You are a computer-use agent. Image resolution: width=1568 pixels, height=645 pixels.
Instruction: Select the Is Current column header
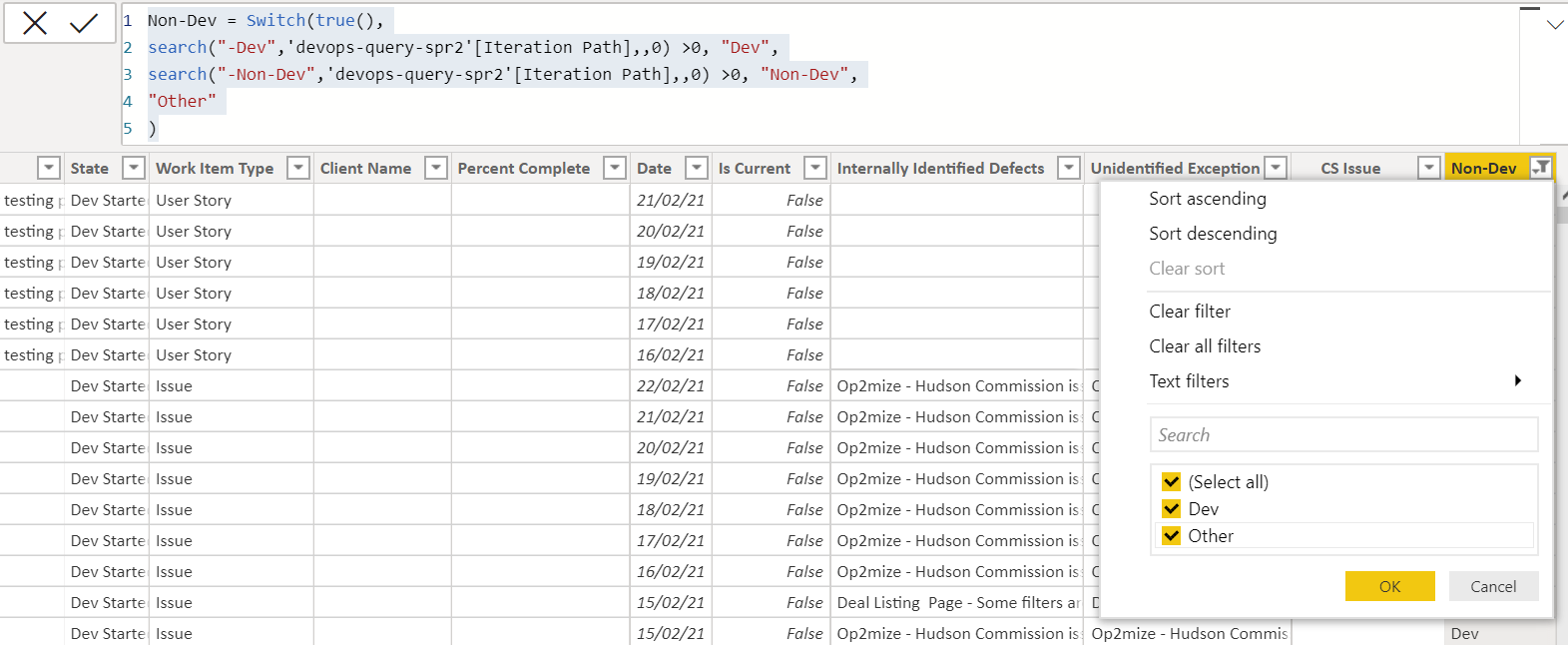point(755,169)
